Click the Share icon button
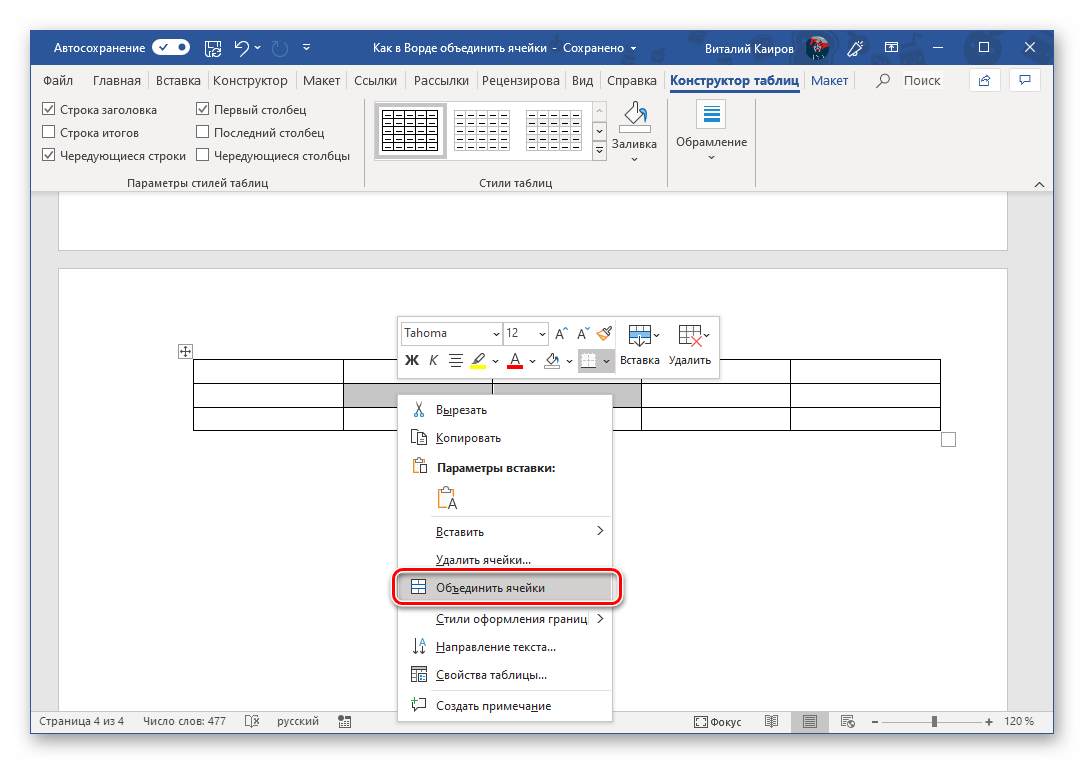 pyautogui.click(x=984, y=80)
